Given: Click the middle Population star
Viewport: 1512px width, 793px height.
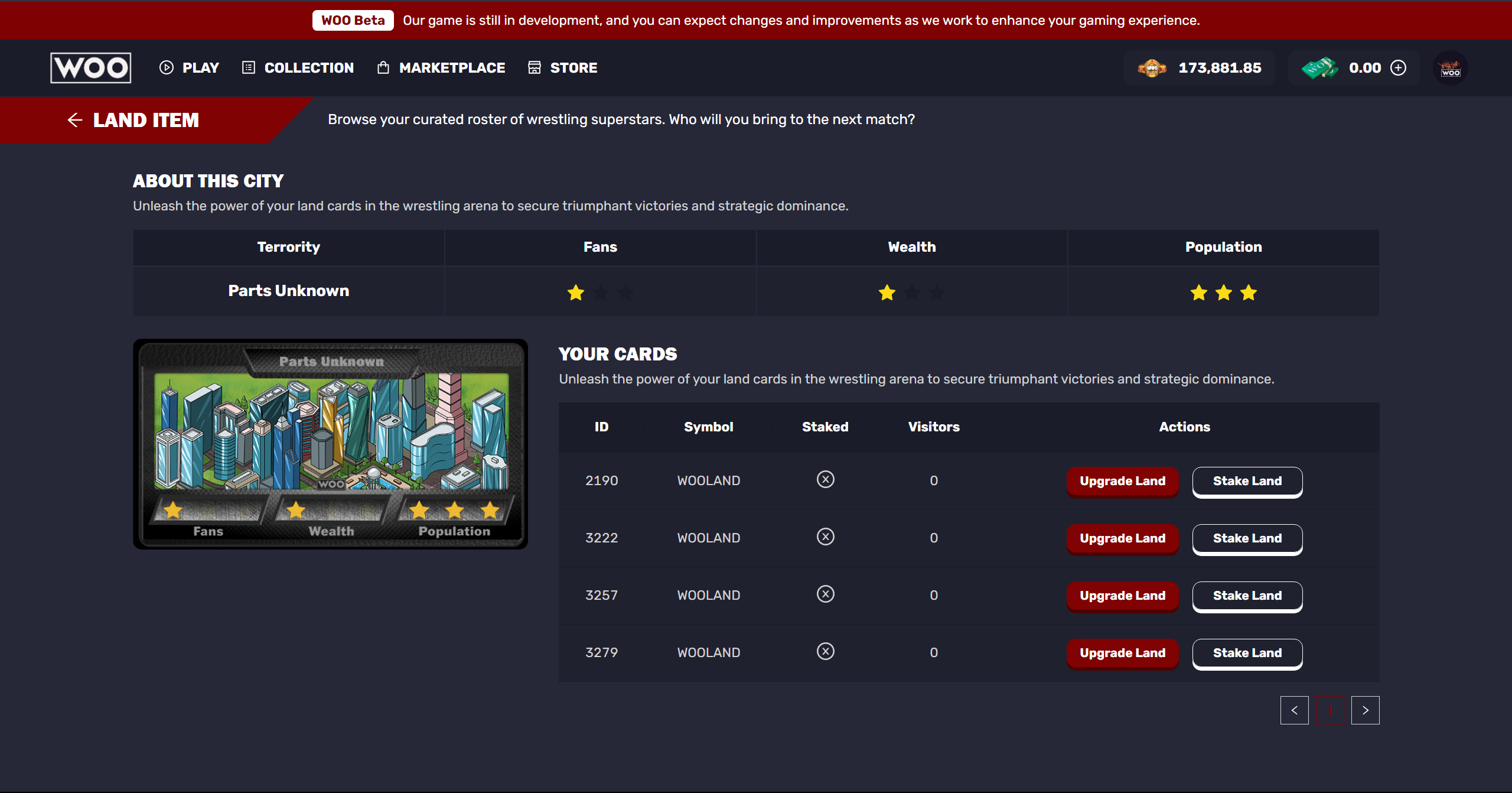Looking at the screenshot, I should click(1224, 292).
